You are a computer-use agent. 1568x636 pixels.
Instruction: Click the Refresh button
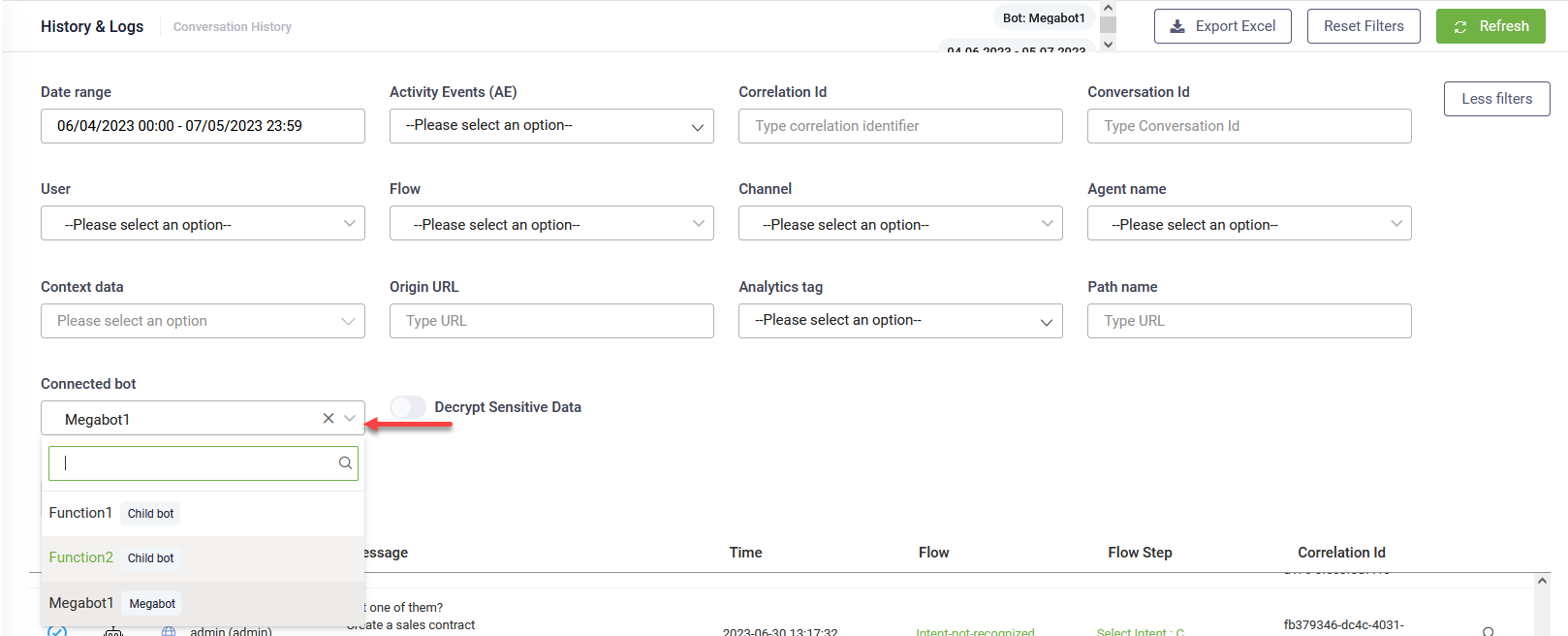[1490, 26]
